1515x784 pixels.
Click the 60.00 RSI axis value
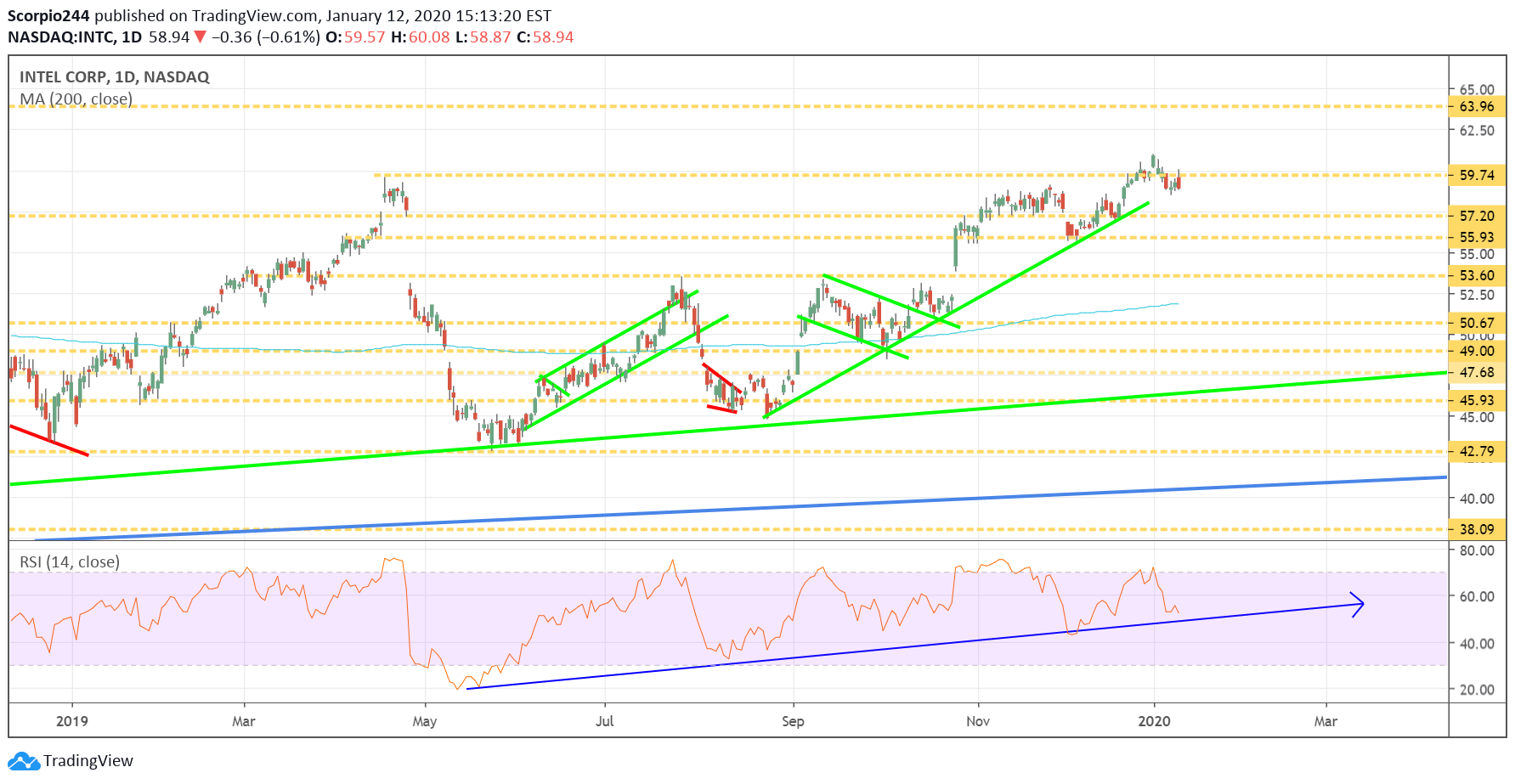pyautogui.click(x=1477, y=597)
